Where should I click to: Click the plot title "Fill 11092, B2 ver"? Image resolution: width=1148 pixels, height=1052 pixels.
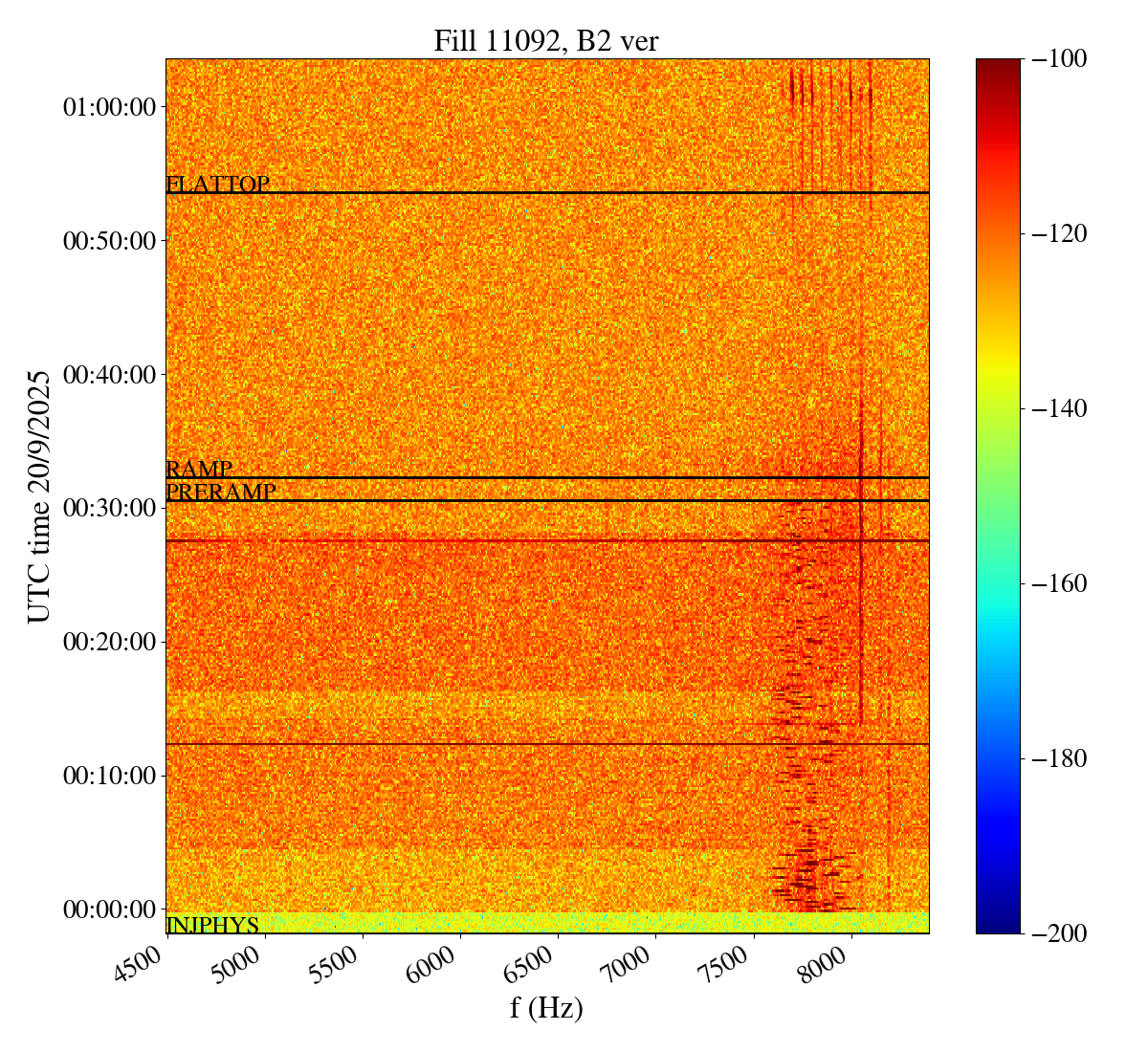pyautogui.click(x=546, y=41)
